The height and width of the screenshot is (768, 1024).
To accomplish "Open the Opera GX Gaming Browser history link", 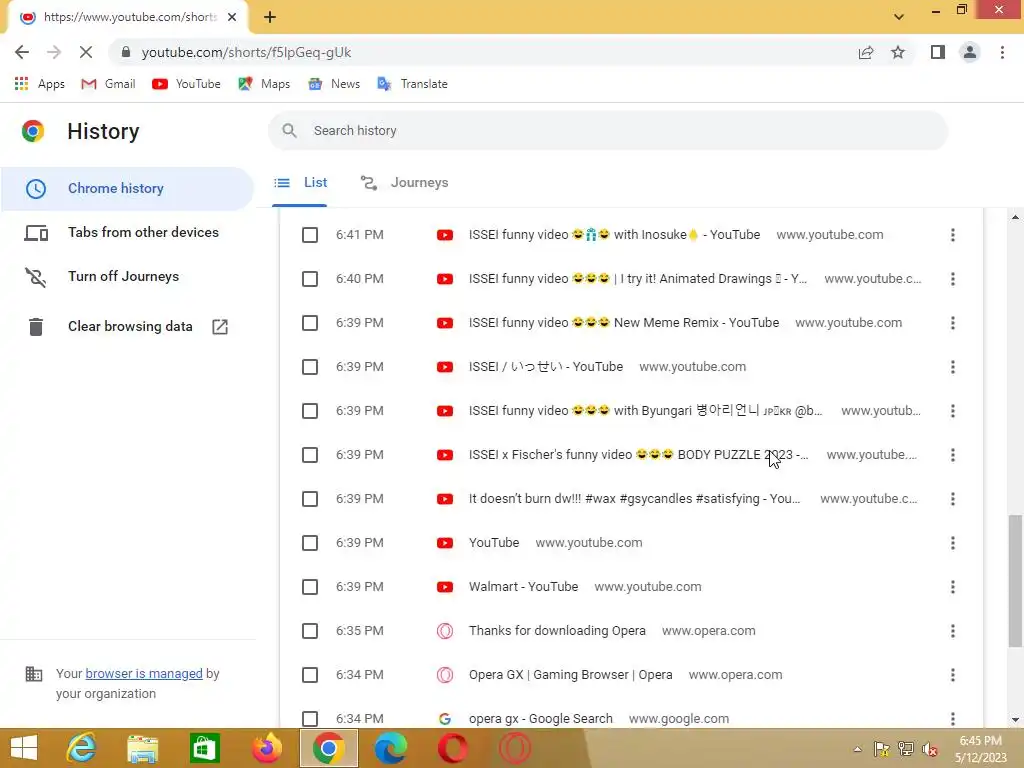I will (570, 675).
